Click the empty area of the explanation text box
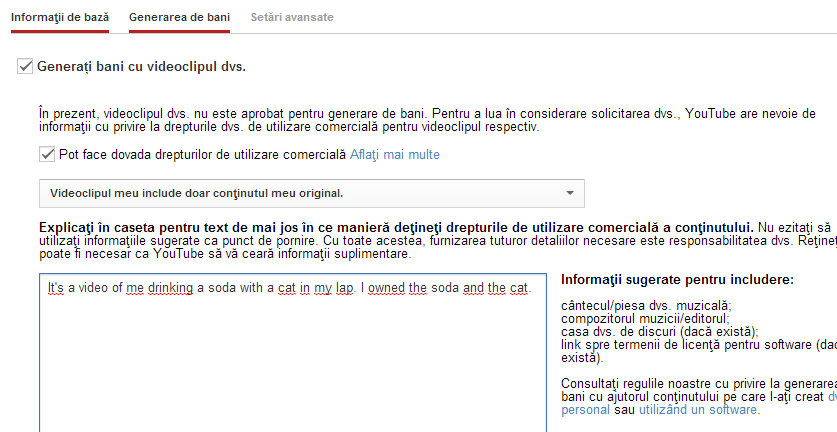 (293, 363)
